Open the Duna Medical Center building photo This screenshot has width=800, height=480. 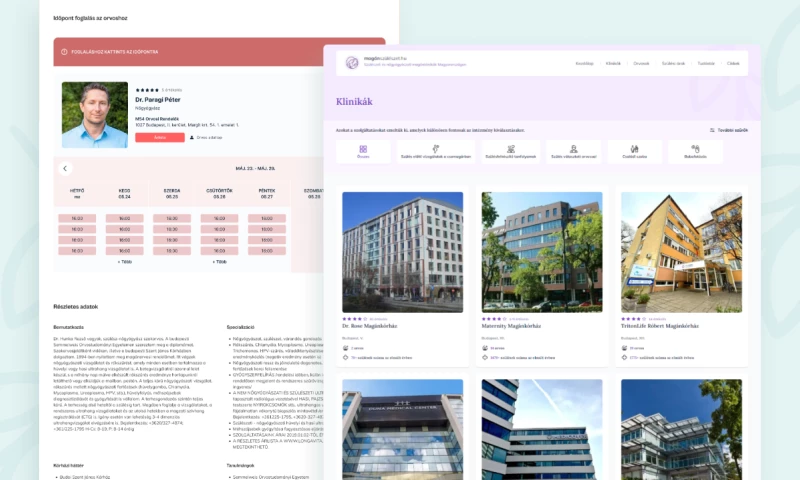click(x=403, y=429)
